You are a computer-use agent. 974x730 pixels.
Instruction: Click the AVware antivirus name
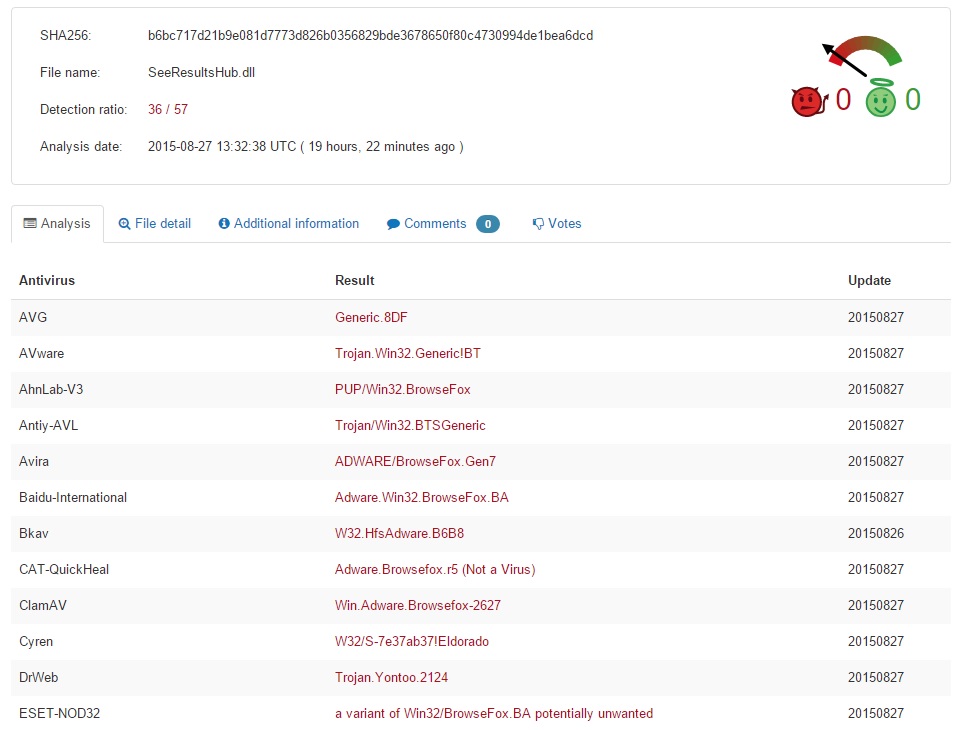point(42,354)
